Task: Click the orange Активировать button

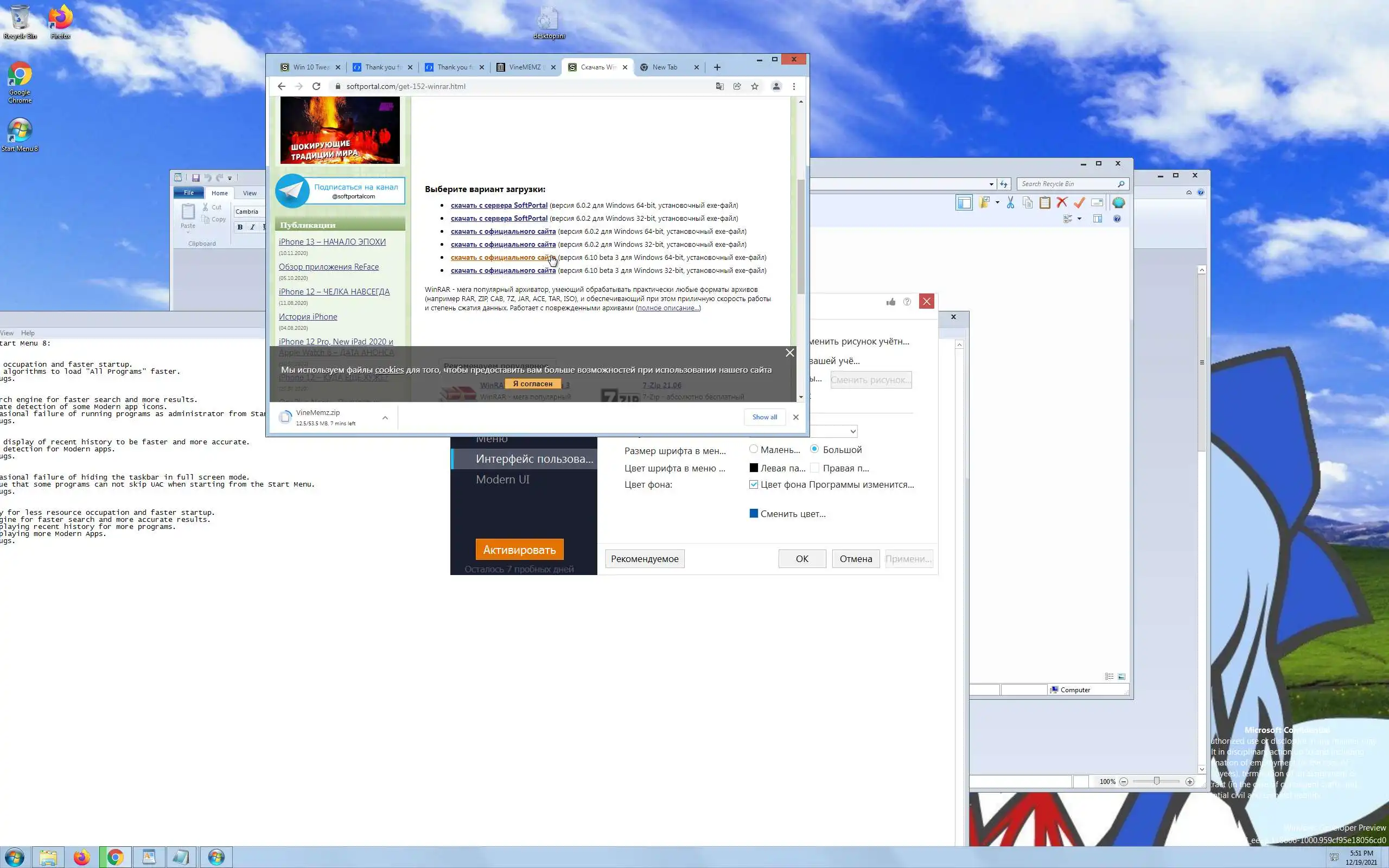Action: tap(519, 550)
